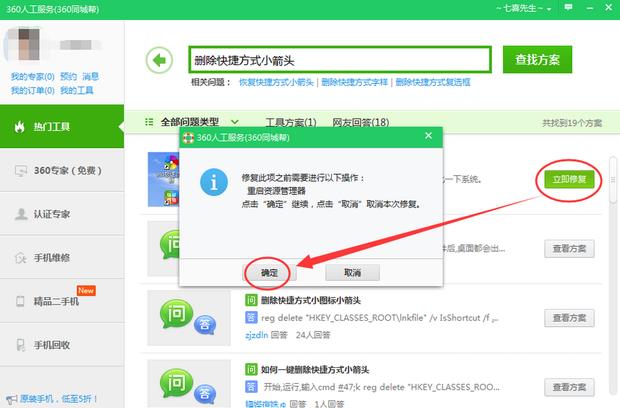Click the user avatar picture
620x408 pixels.
(23, 43)
